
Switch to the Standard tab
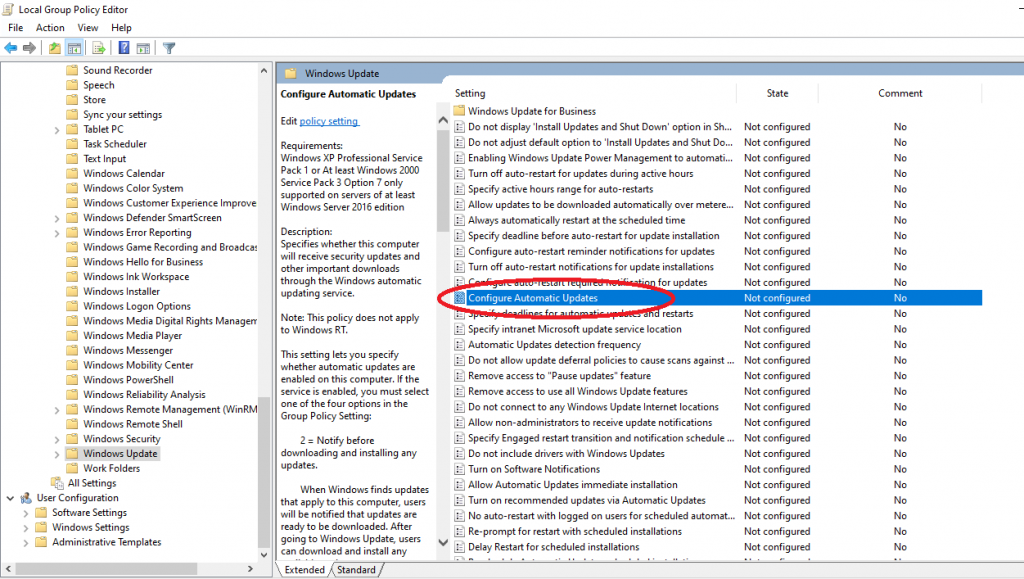point(356,569)
